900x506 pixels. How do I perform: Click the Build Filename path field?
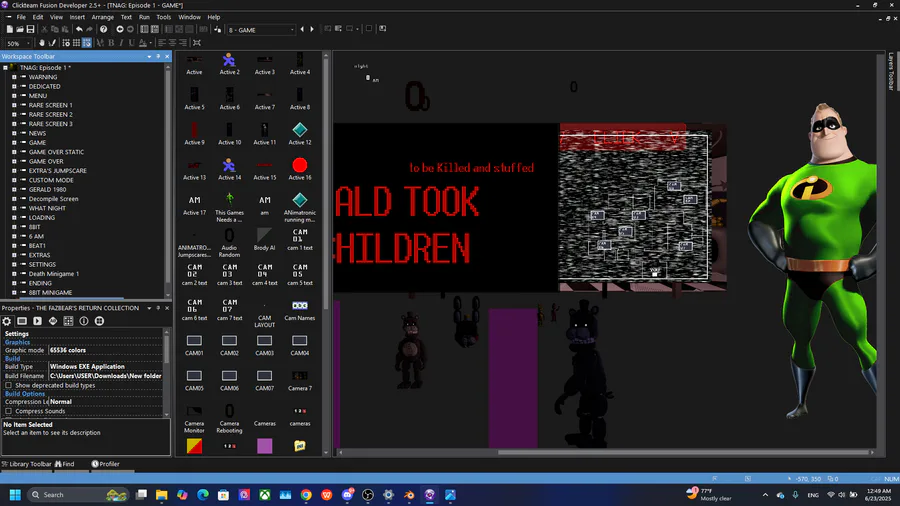tap(106, 376)
